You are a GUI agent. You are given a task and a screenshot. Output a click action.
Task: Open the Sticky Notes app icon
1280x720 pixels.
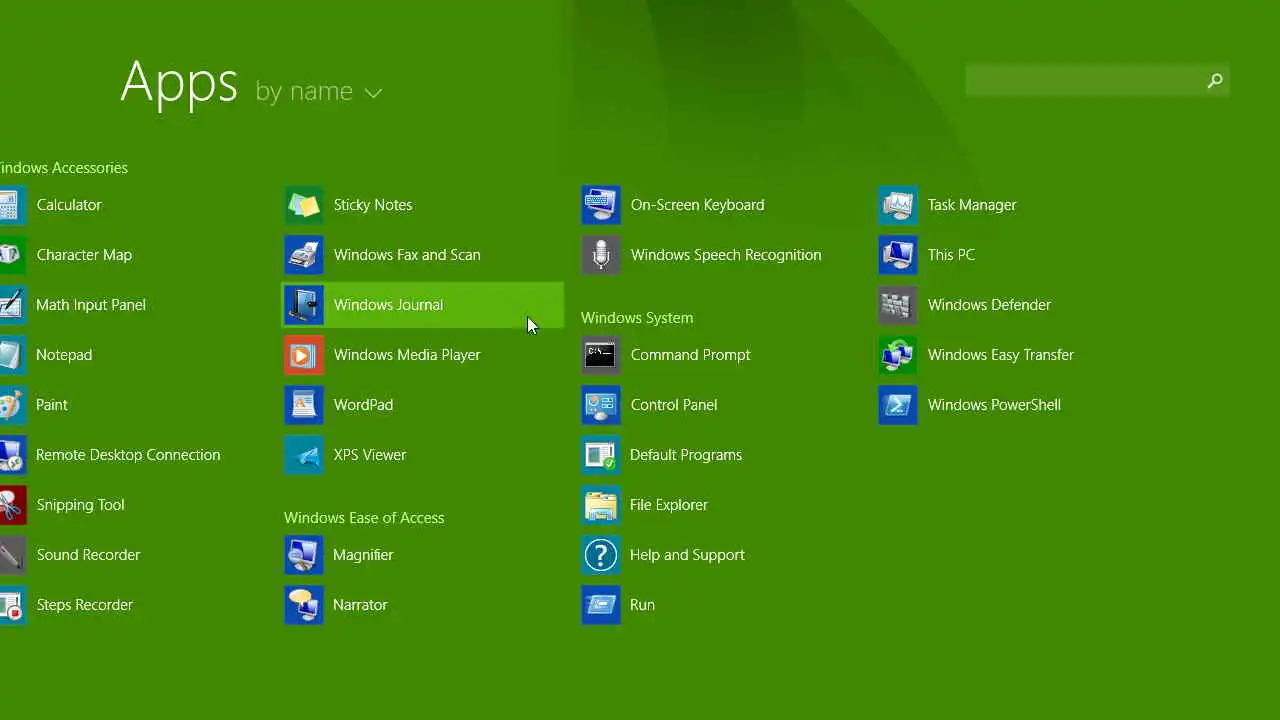[304, 205]
